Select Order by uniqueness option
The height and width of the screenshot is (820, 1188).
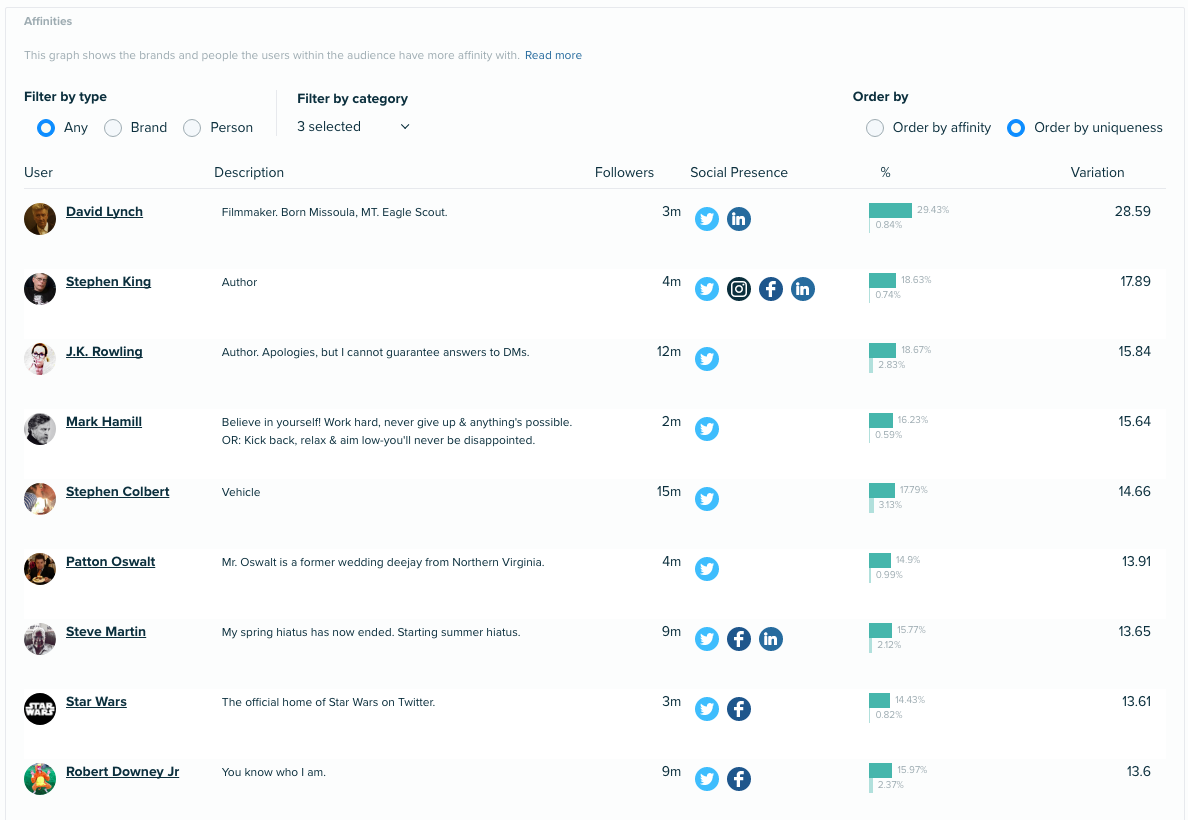(1016, 128)
